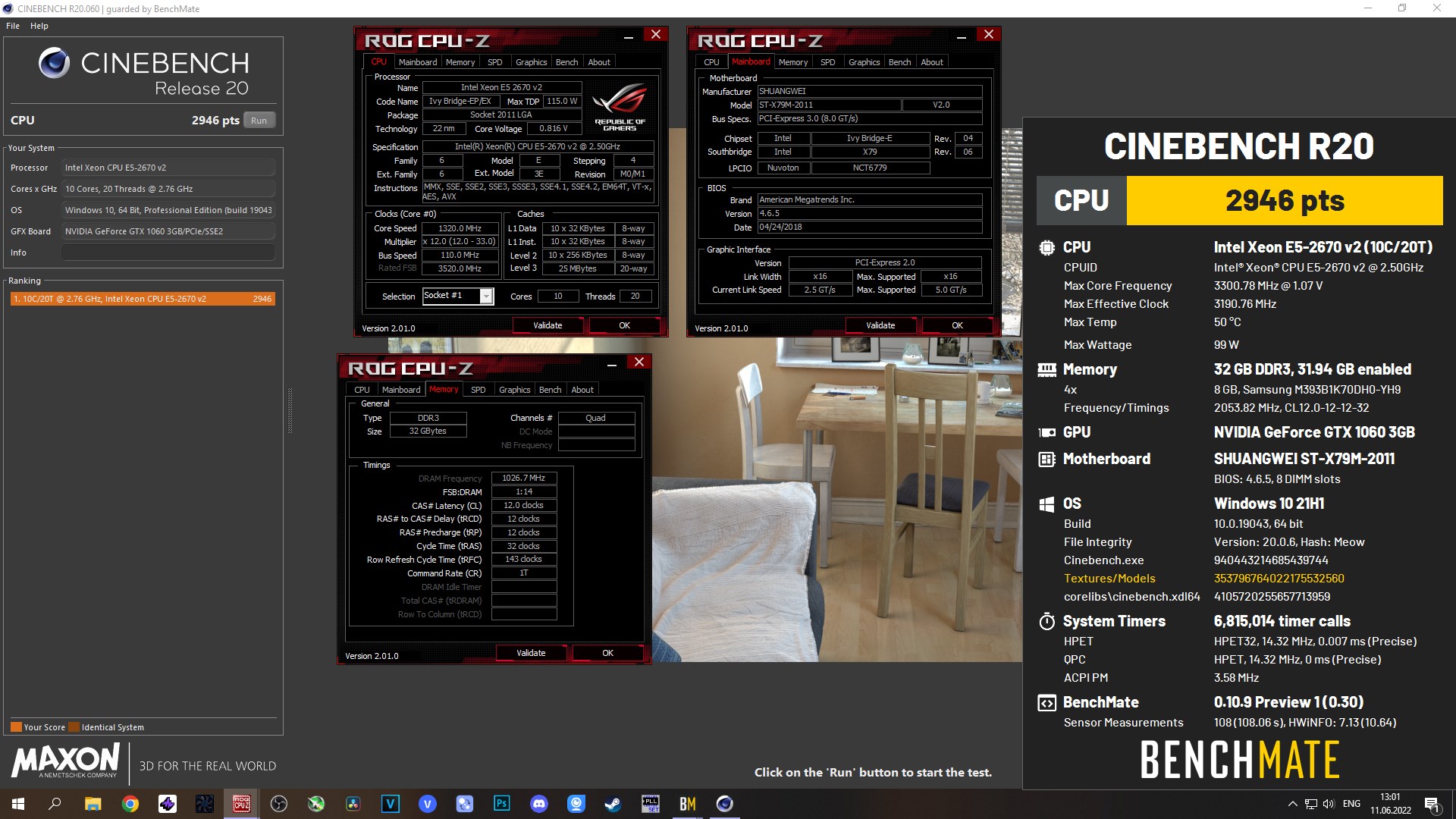This screenshot has height=819, width=1456.
Task: Select the ranking entry for Xeon E5-2670 v2
Action: click(x=143, y=299)
